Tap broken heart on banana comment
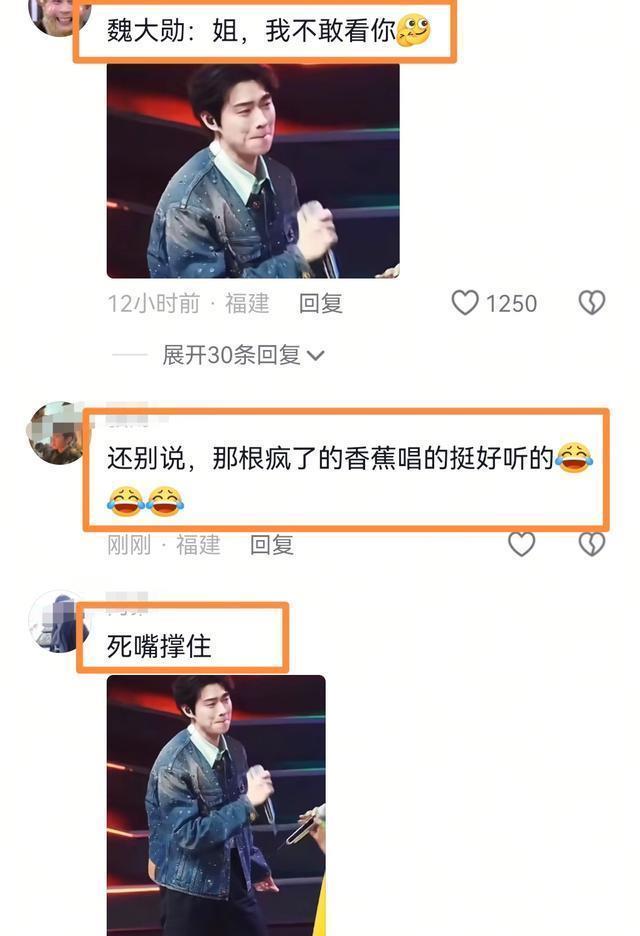Viewport: 640px width, 936px height. tap(592, 544)
